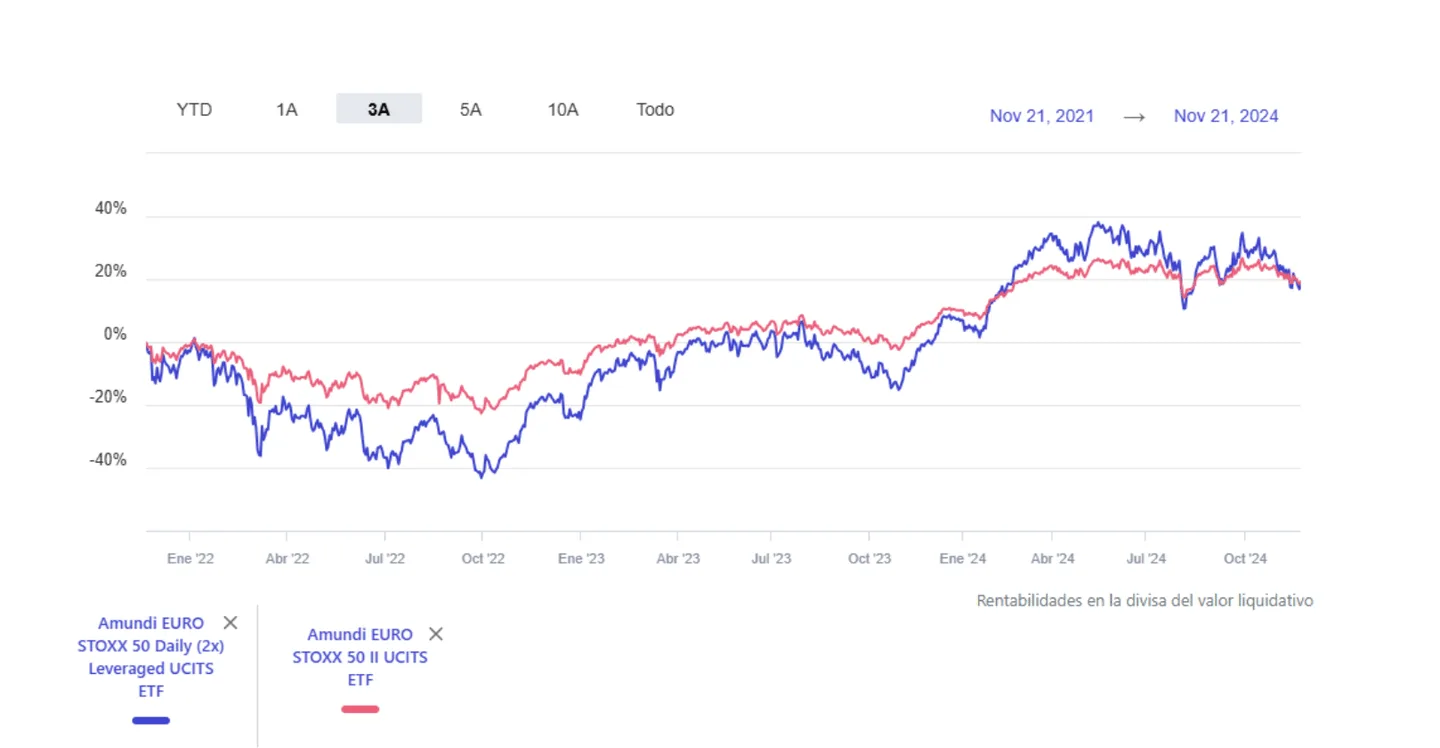Click the Oct '23 axis label
The width and height of the screenshot is (1440, 748).
click(869, 559)
